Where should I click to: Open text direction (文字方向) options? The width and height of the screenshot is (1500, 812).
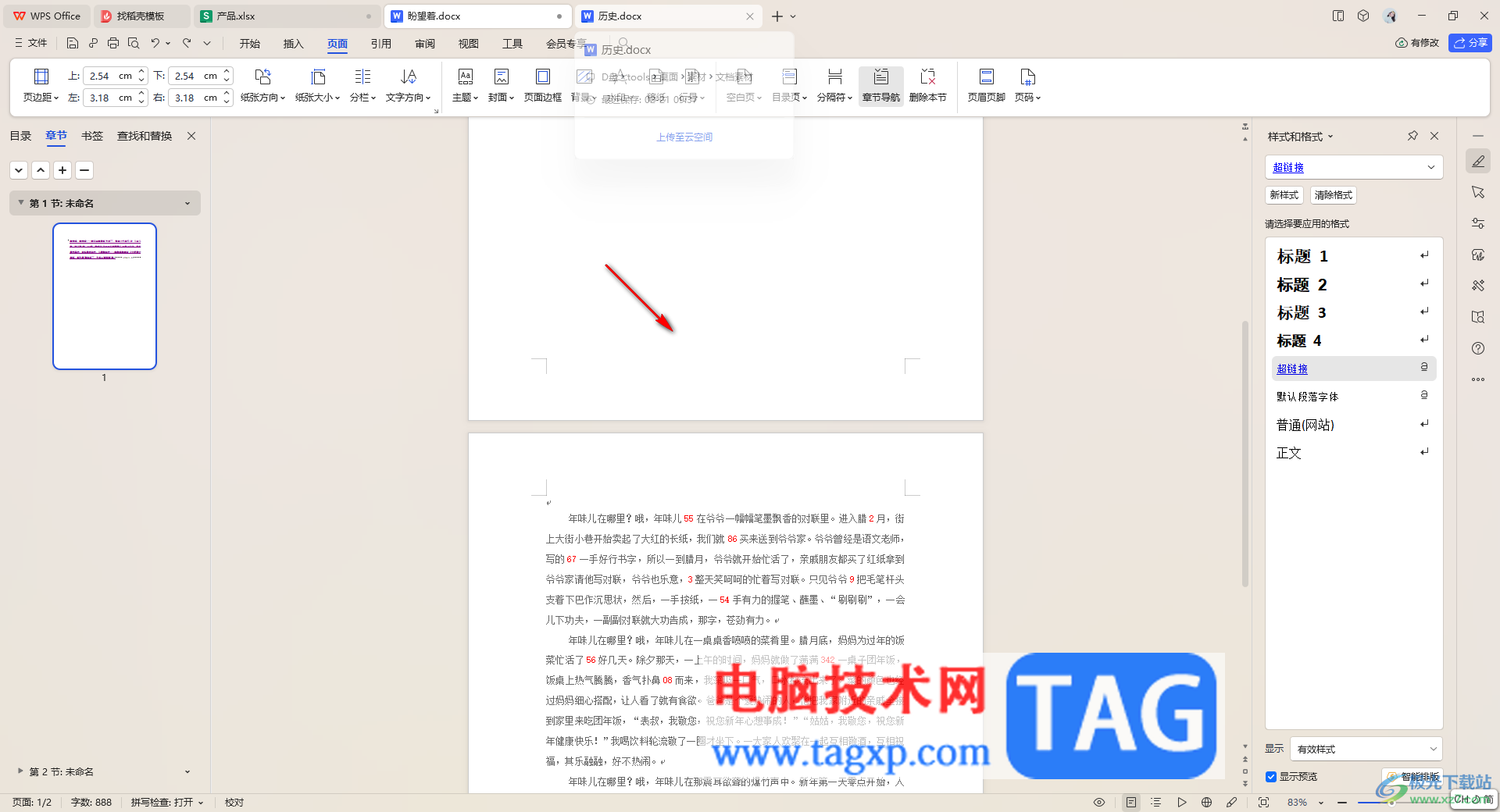[408, 85]
